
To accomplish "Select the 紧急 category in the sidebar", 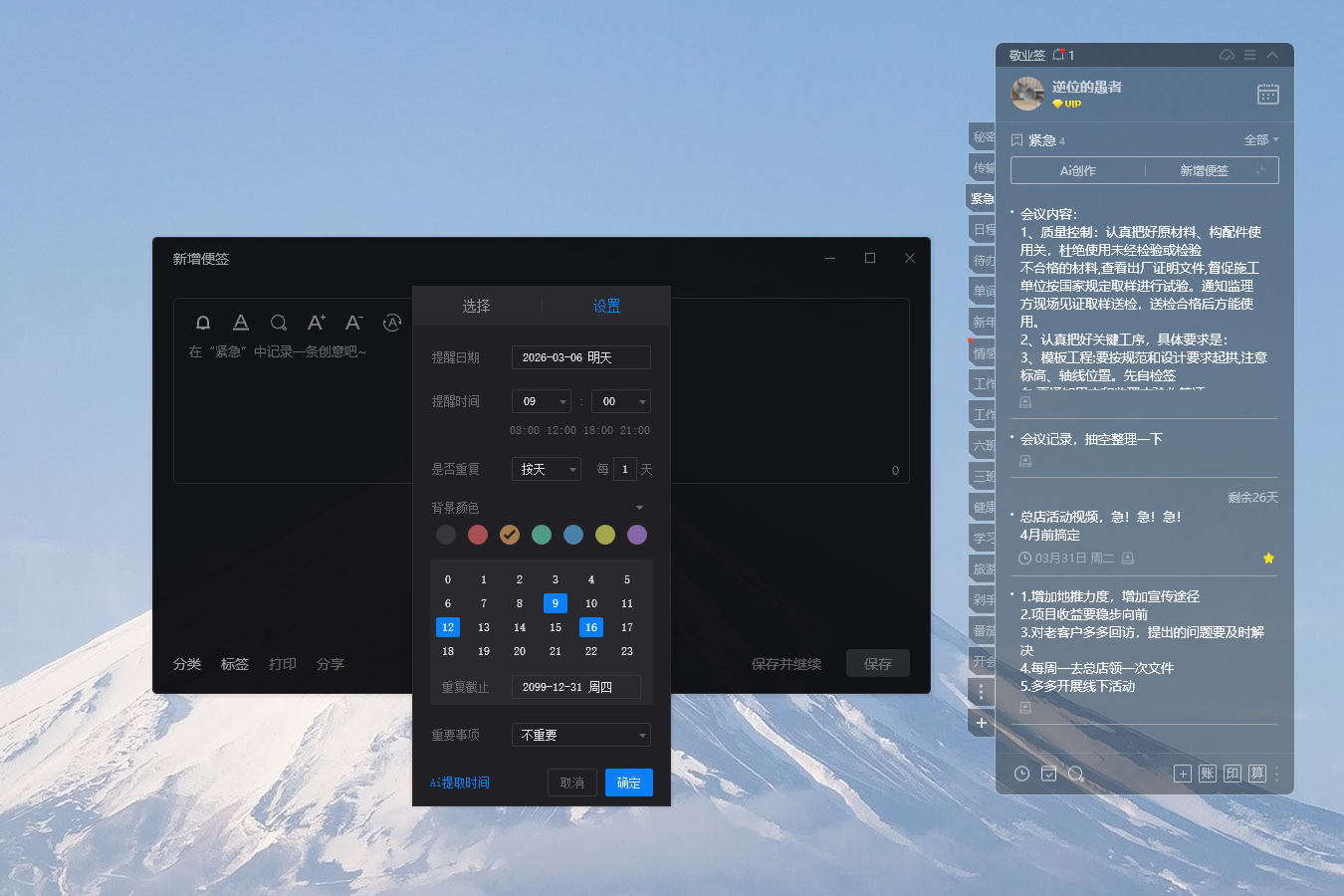I will pyautogui.click(x=981, y=198).
